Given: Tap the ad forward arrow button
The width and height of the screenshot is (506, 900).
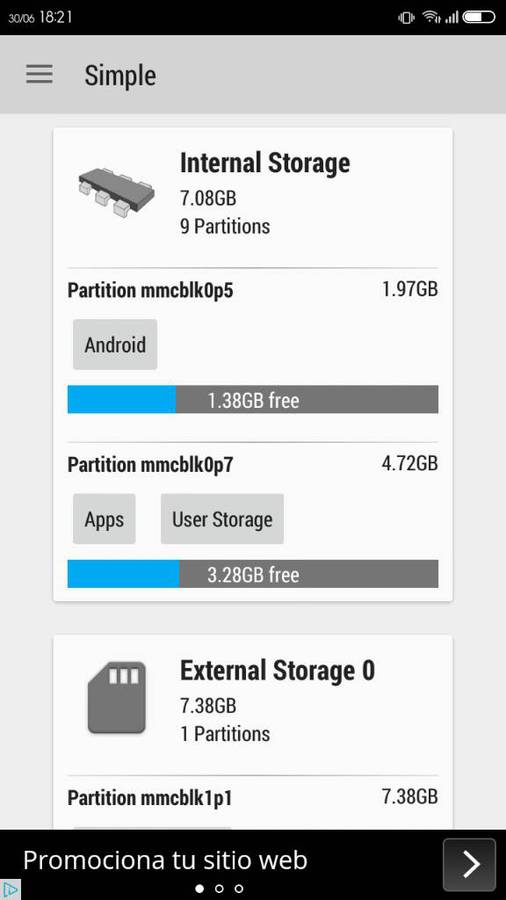Looking at the screenshot, I should pos(469,864).
